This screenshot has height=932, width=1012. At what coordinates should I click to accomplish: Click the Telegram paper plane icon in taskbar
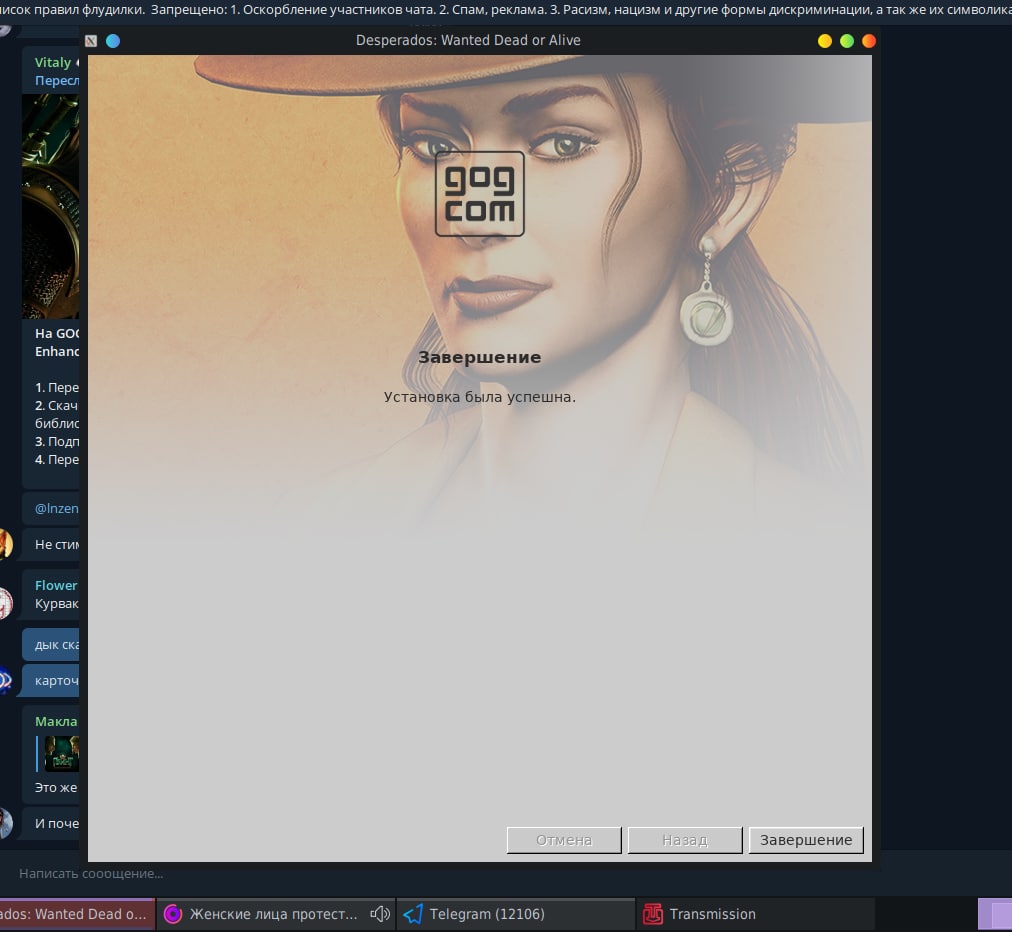[x=413, y=914]
